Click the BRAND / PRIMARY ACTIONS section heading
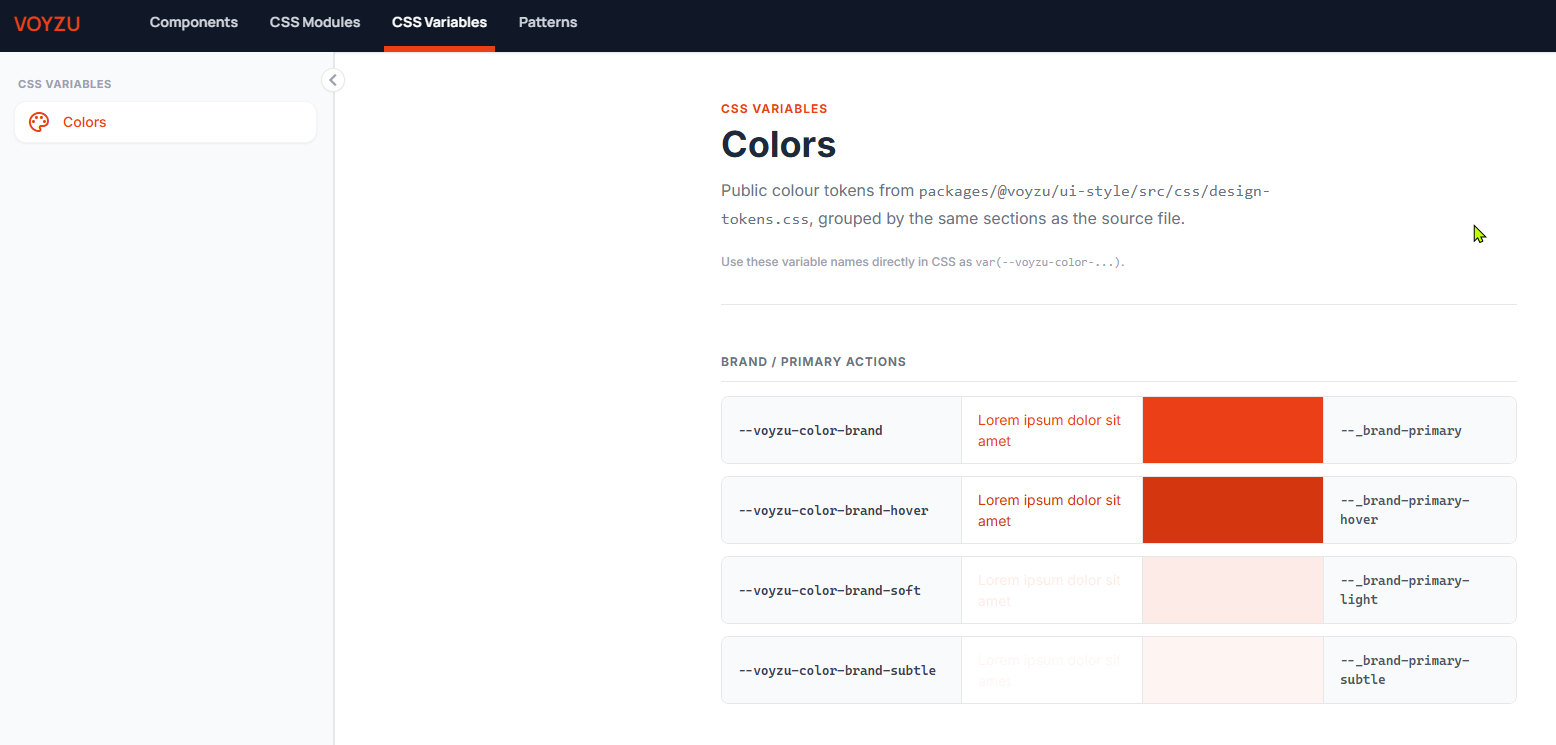This screenshot has width=1556, height=745. (813, 362)
